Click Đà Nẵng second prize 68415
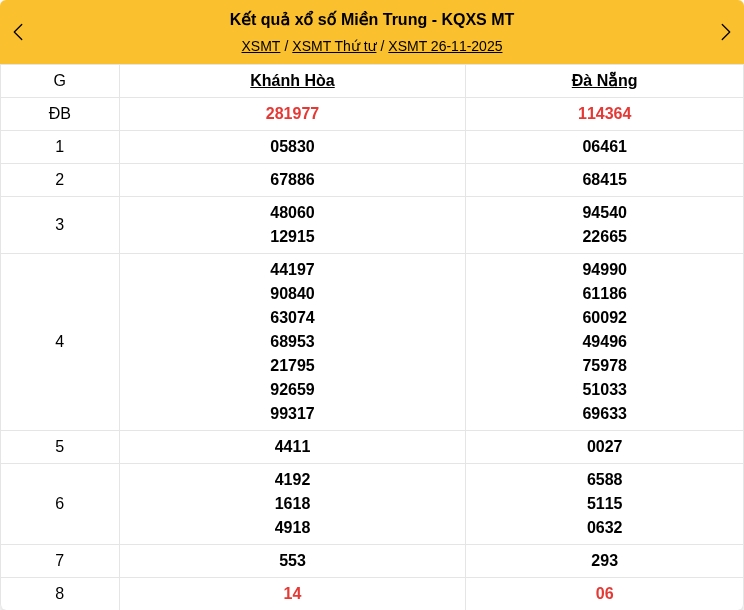The height and width of the screenshot is (610, 744). pos(604,180)
